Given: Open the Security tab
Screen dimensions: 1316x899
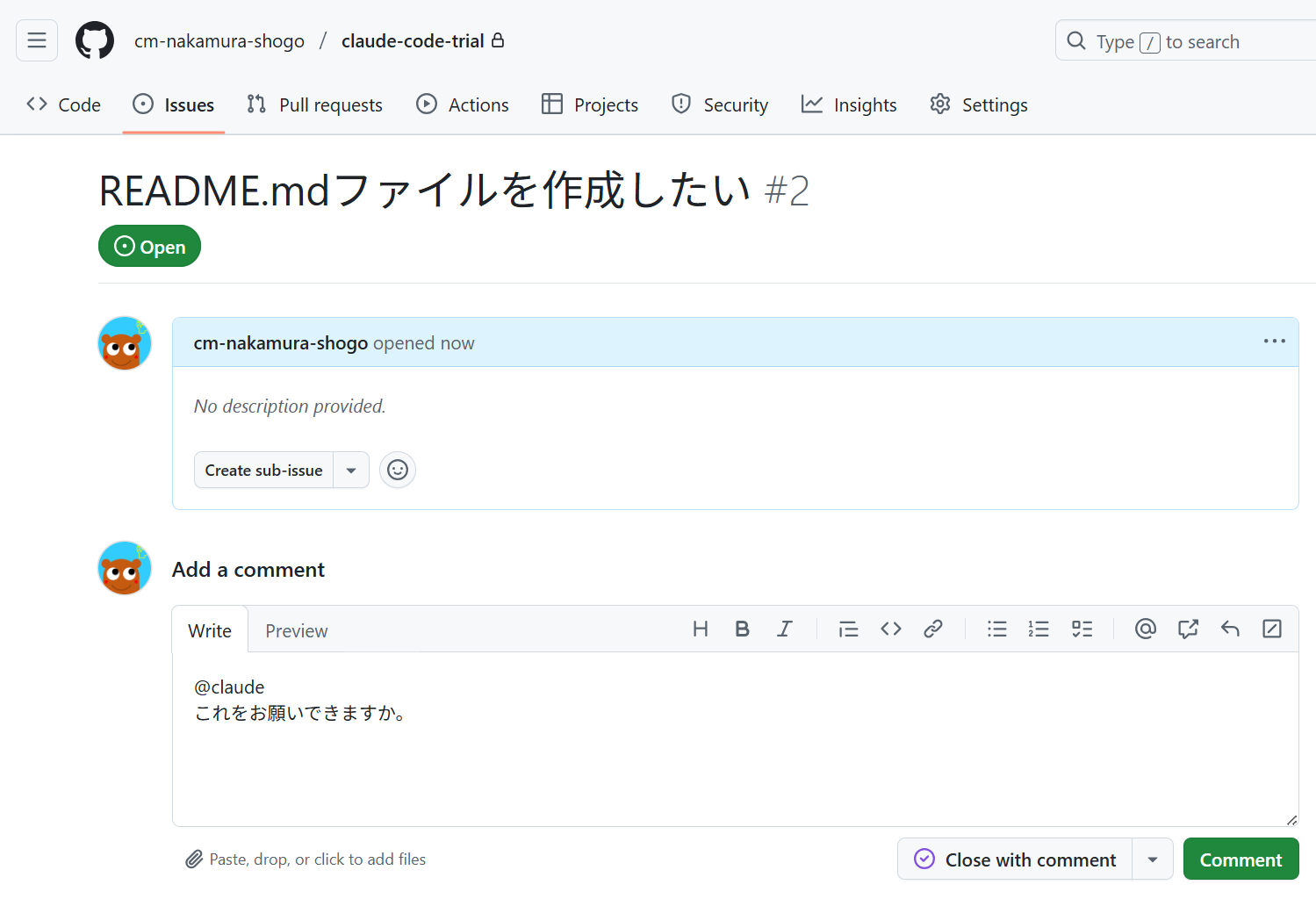Looking at the screenshot, I should [x=720, y=104].
